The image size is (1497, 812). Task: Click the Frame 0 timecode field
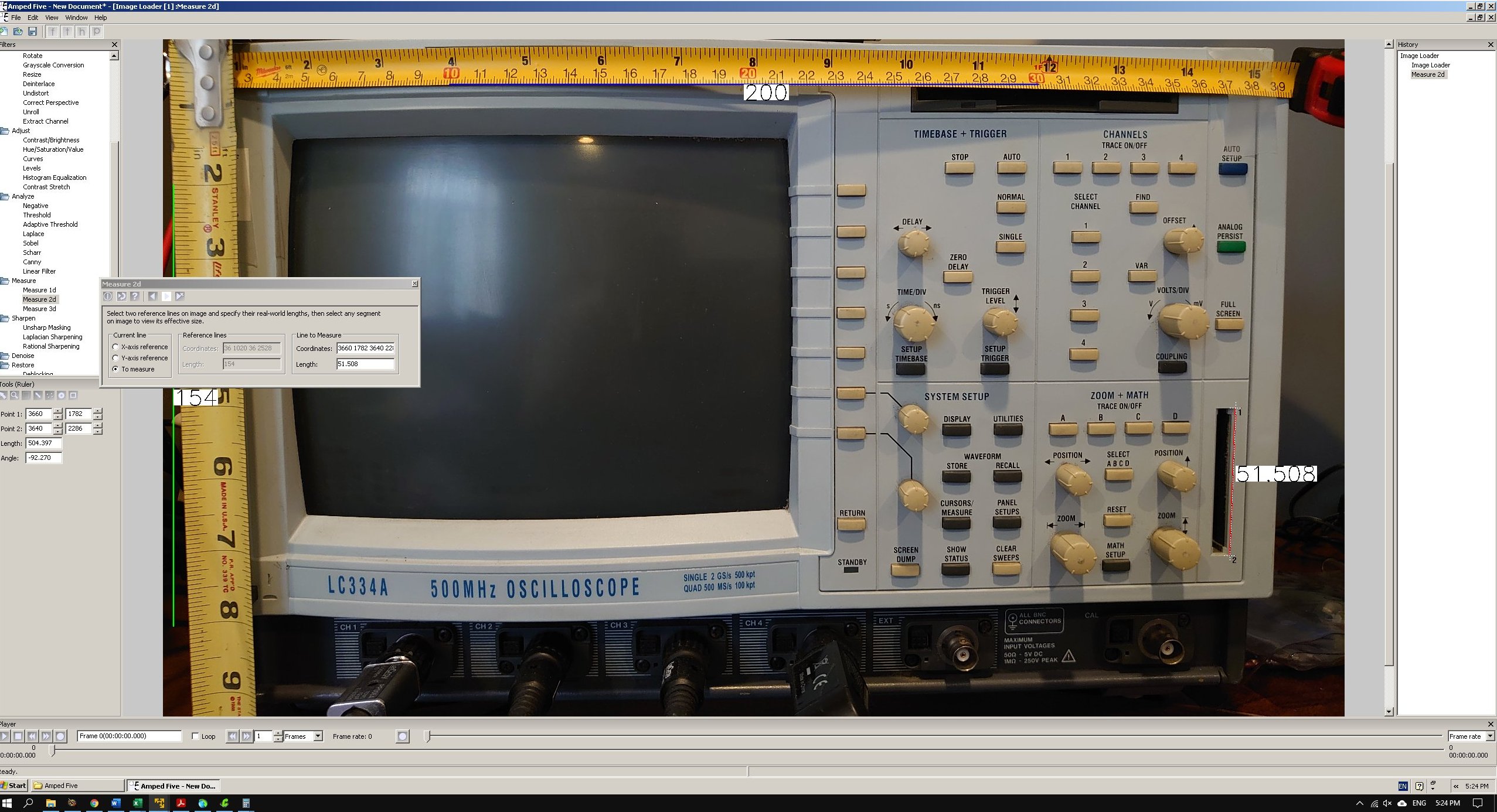[130, 736]
